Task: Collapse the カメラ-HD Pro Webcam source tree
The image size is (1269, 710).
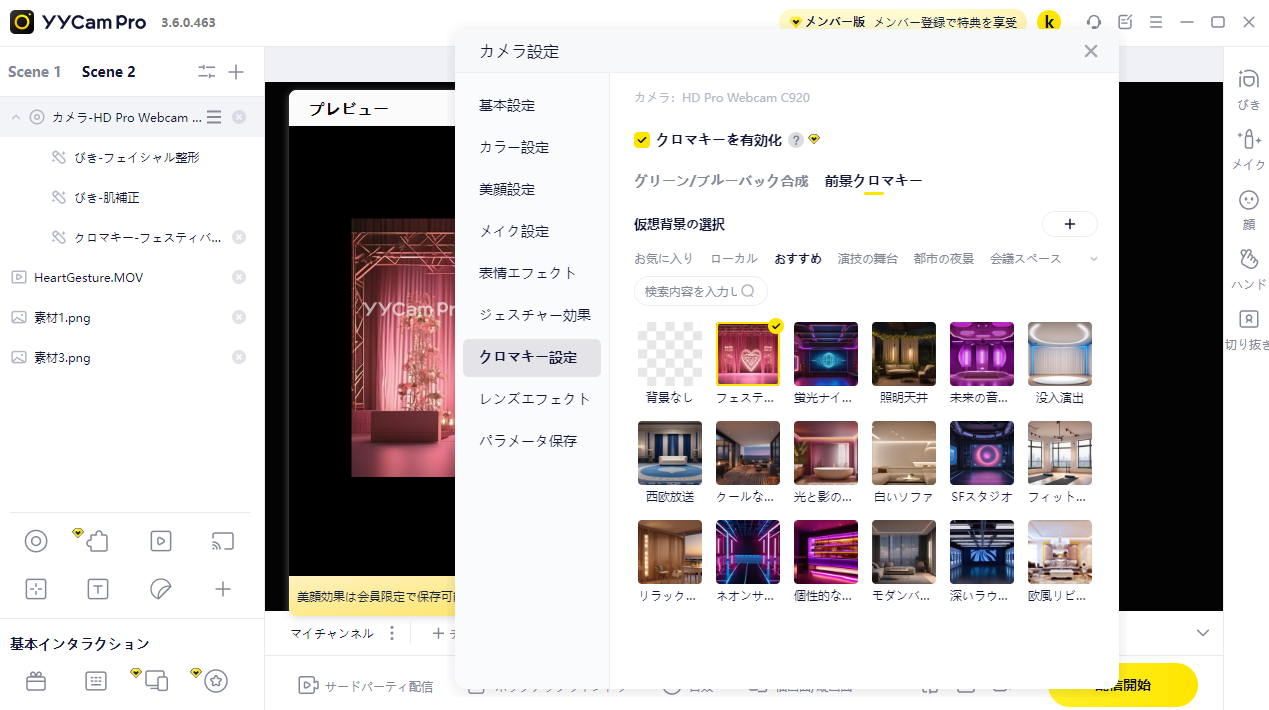Action: 16,117
